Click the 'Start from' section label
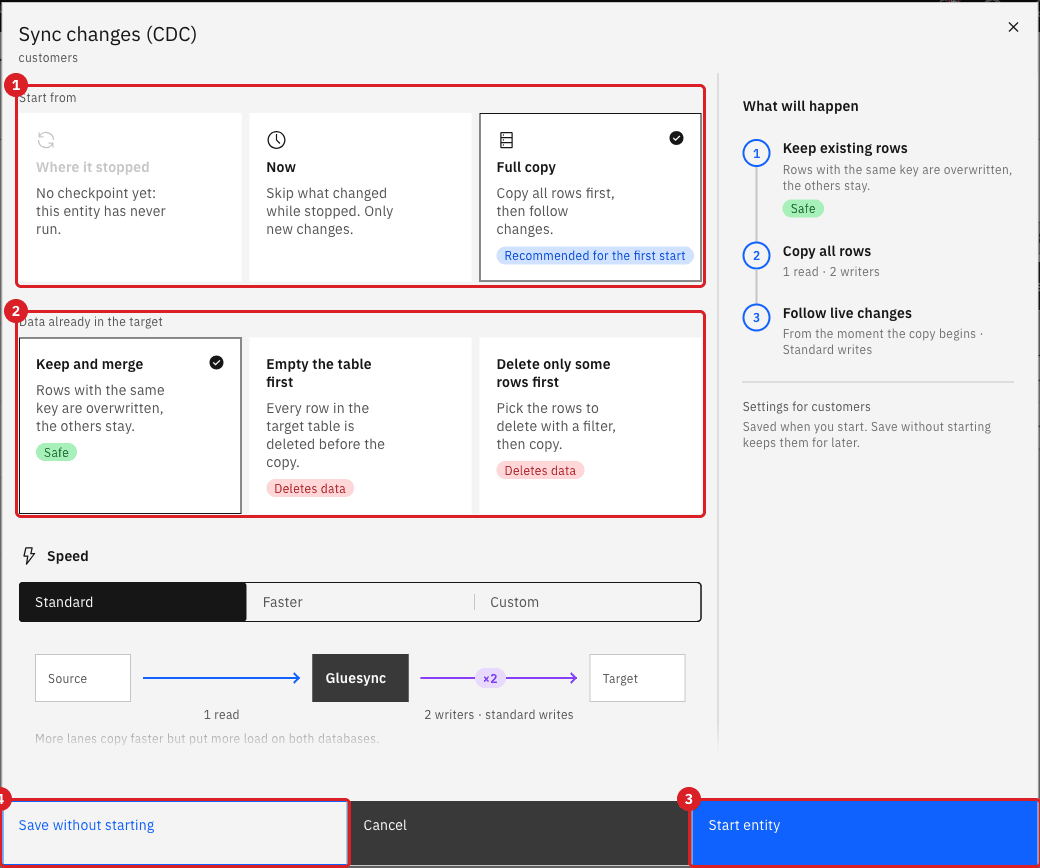Viewport: 1040px width, 868px height. pyautogui.click(x=48, y=97)
